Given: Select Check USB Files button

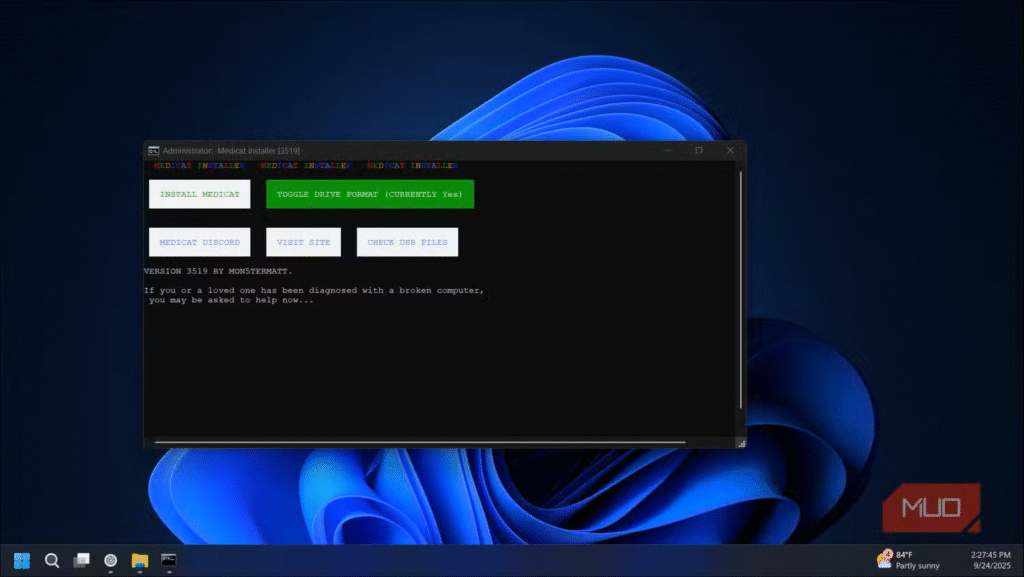Looking at the screenshot, I should (x=407, y=242).
